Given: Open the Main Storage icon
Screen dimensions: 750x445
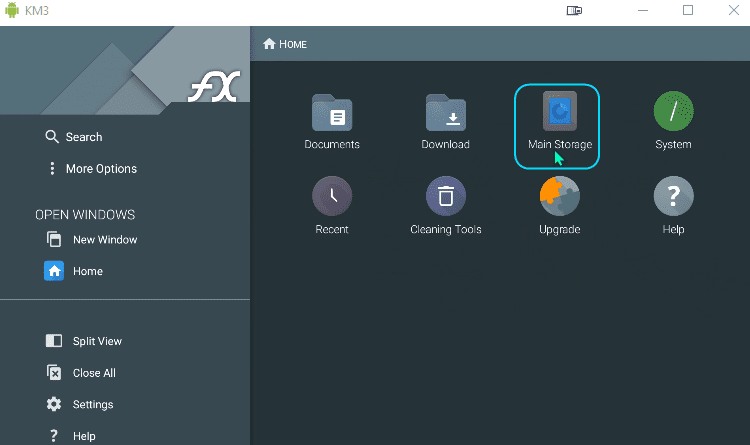Looking at the screenshot, I should 559,111.
